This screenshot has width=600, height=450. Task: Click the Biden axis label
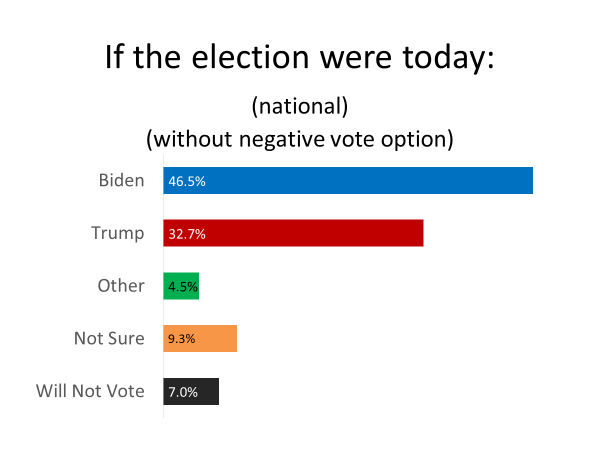[x=121, y=180]
